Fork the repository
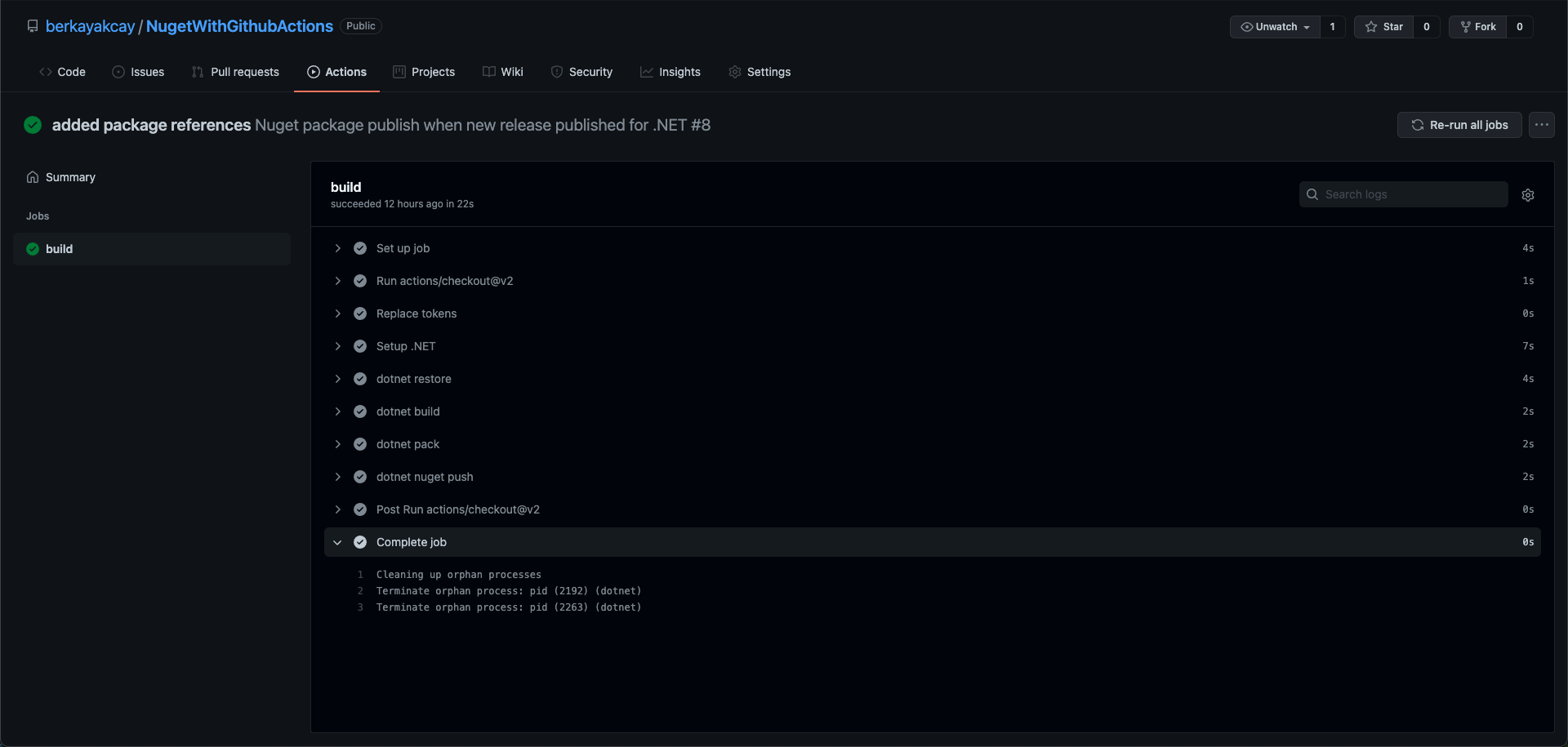The image size is (1568, 747). (x=1478, y=26)
